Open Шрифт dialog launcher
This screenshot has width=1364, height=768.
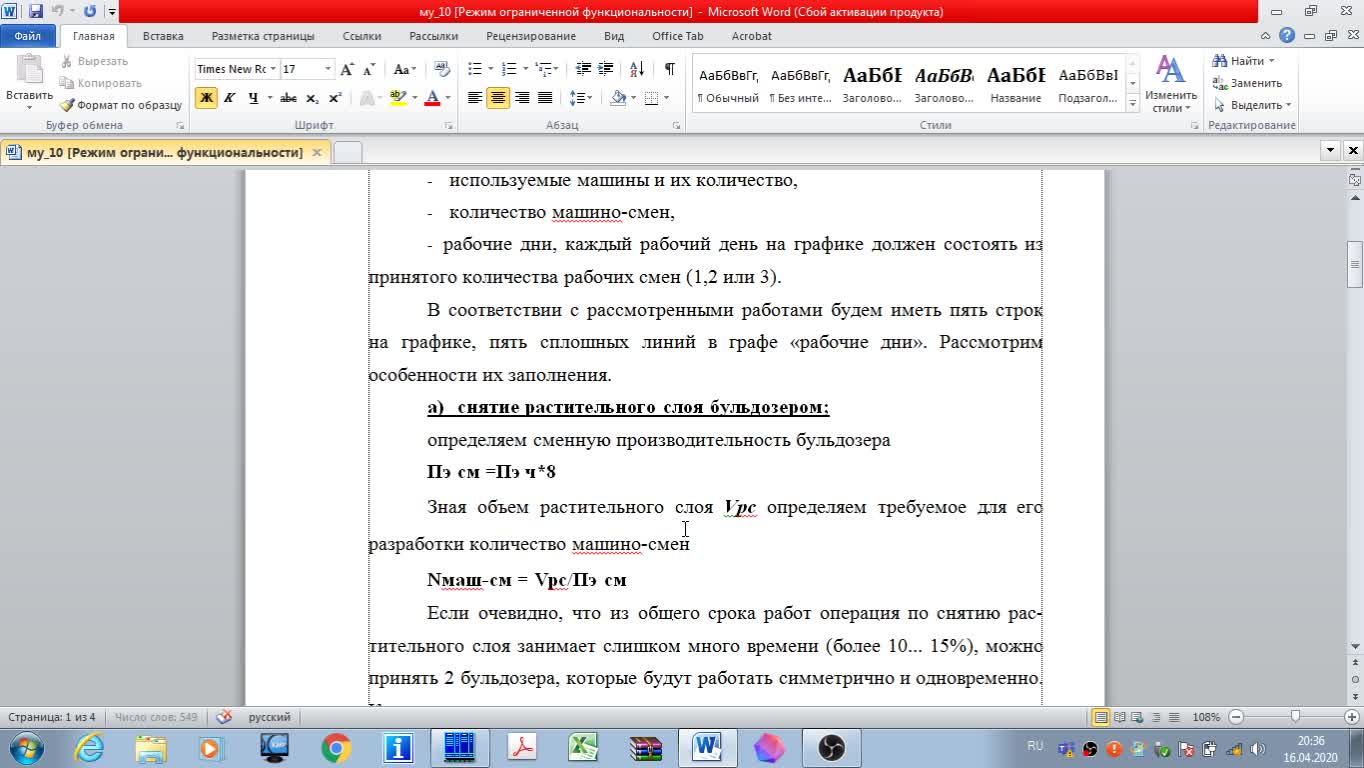(x=449, y=126)
